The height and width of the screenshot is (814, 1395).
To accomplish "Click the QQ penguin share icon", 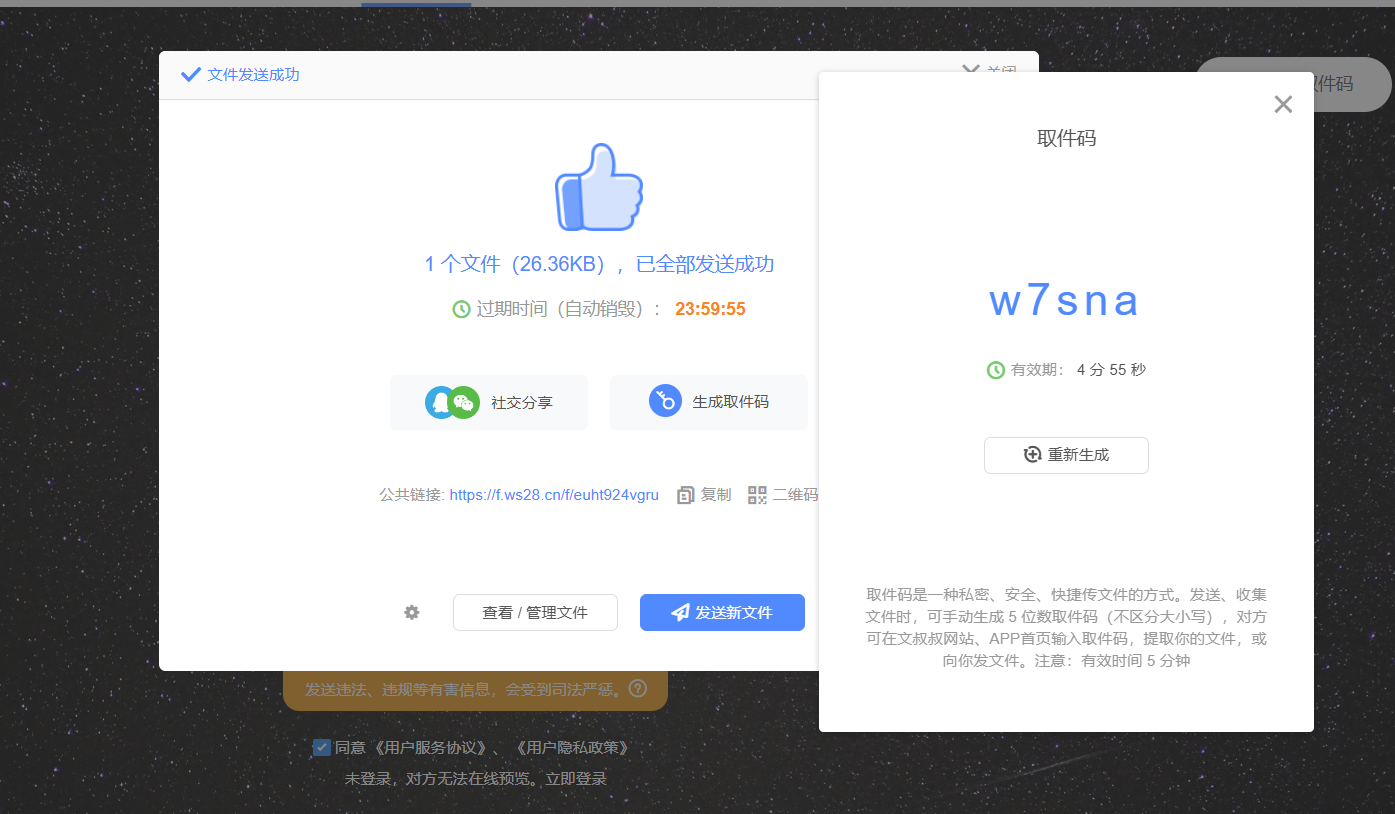I will point(440,402).
